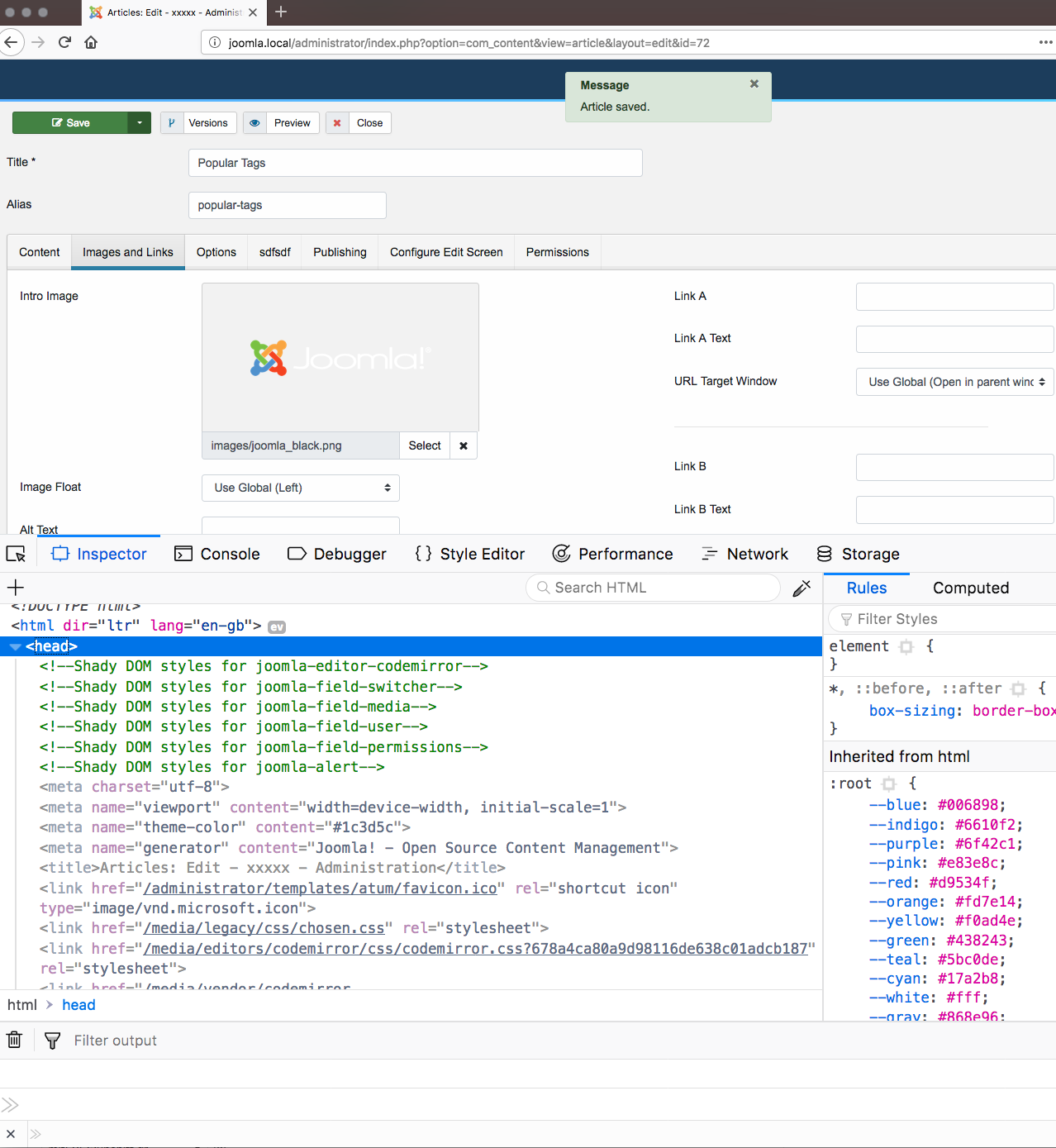Dismiss the Article saved message
The image size is (1056, 1148).
point(754,83)
